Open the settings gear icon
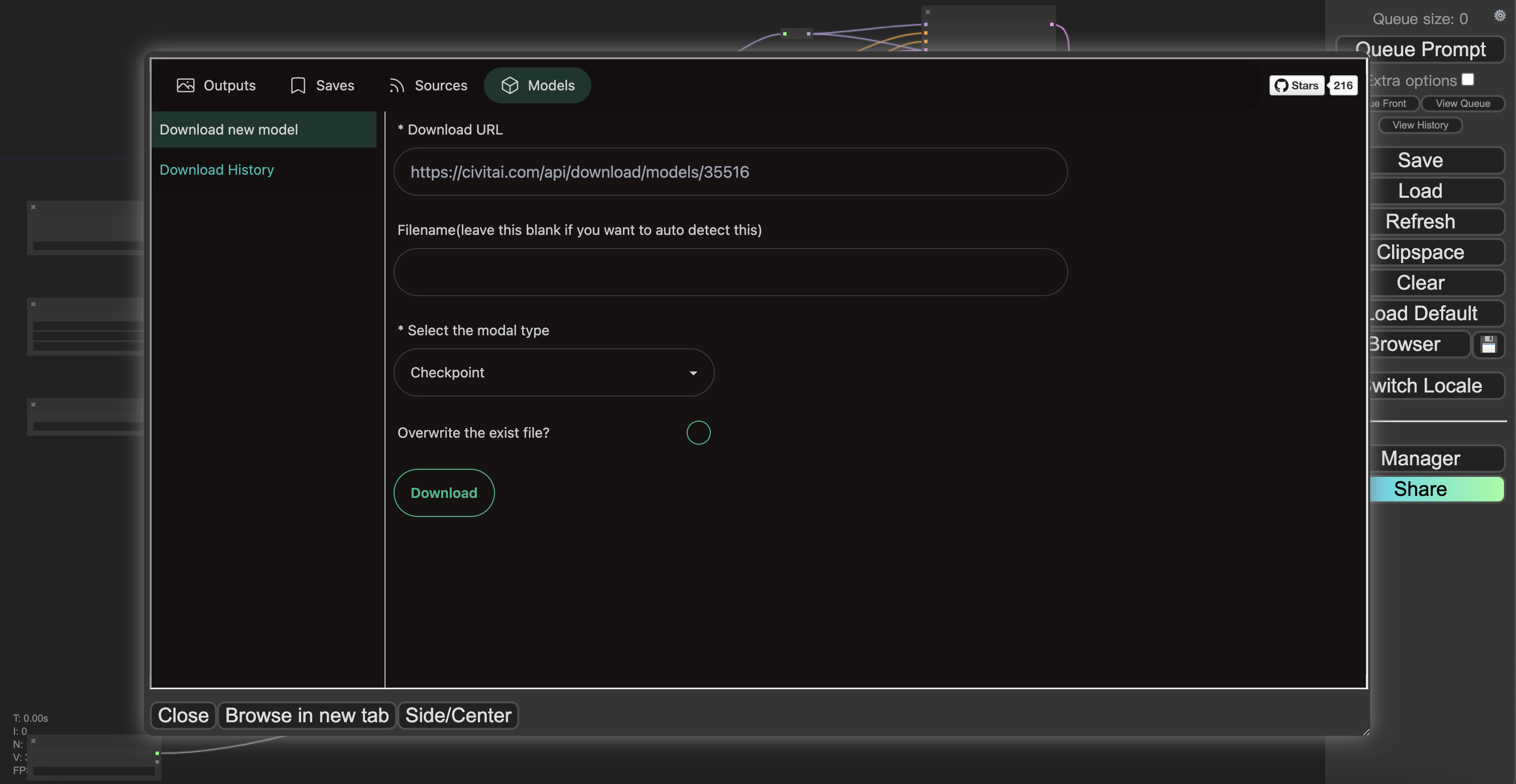Screen dimensions: 1516x784 1499,16
